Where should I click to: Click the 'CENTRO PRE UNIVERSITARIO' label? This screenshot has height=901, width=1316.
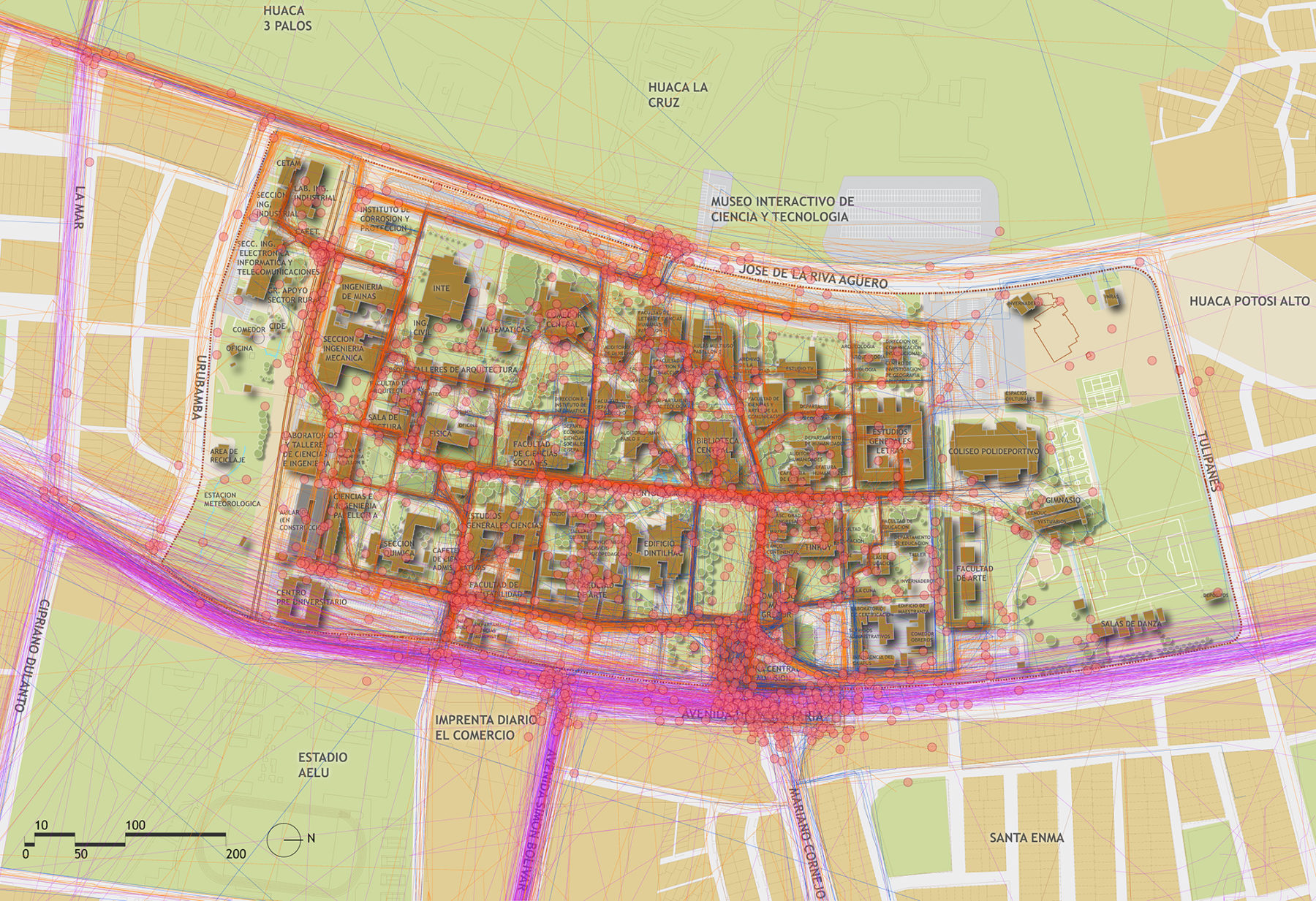(x=311, y=596)
